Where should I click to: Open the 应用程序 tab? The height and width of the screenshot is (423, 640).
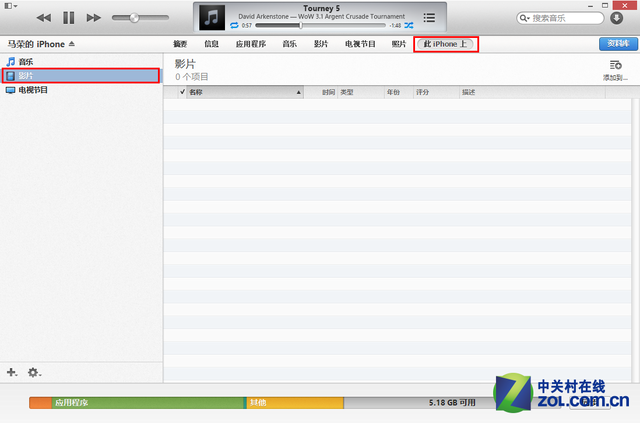(x=251, y=44)
